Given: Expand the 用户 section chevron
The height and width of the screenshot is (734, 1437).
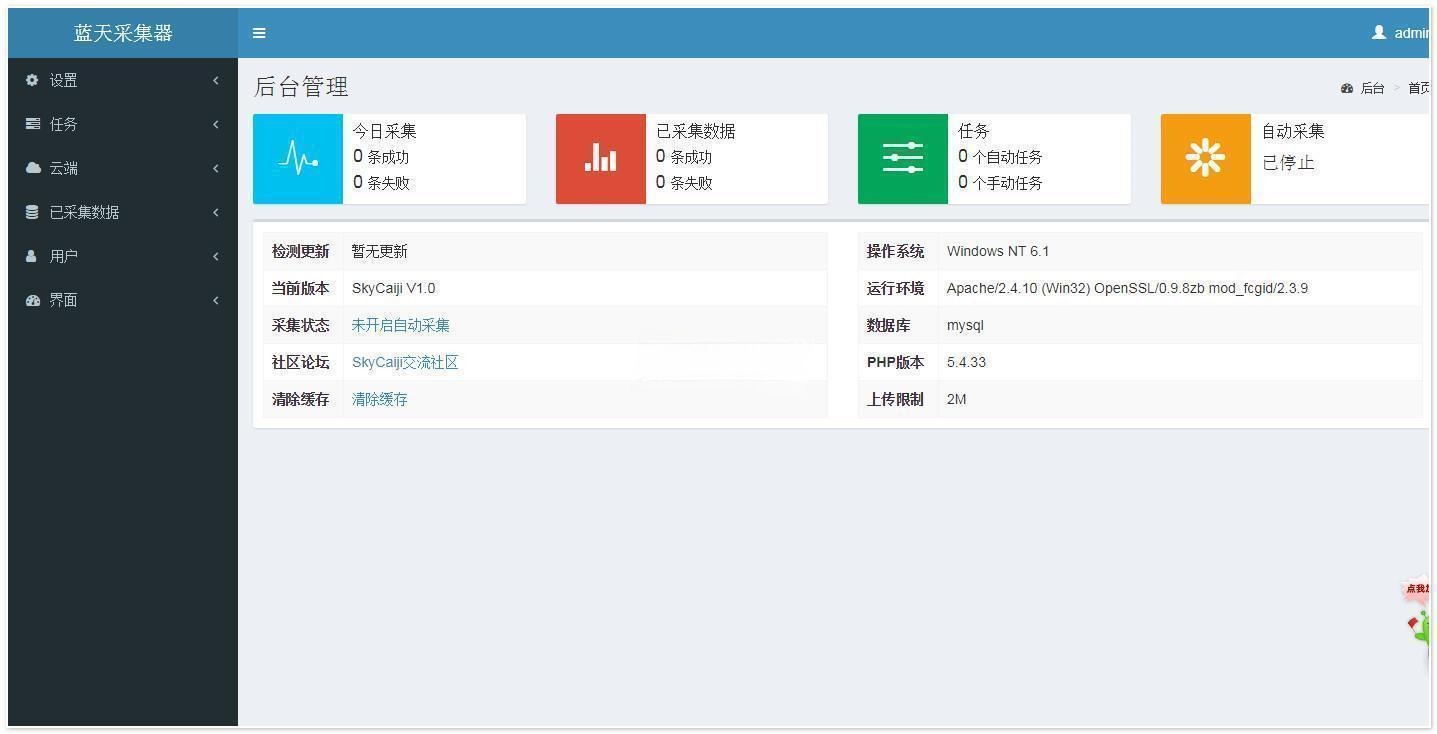Looking at the screenshot, I should tap(216, 256).
